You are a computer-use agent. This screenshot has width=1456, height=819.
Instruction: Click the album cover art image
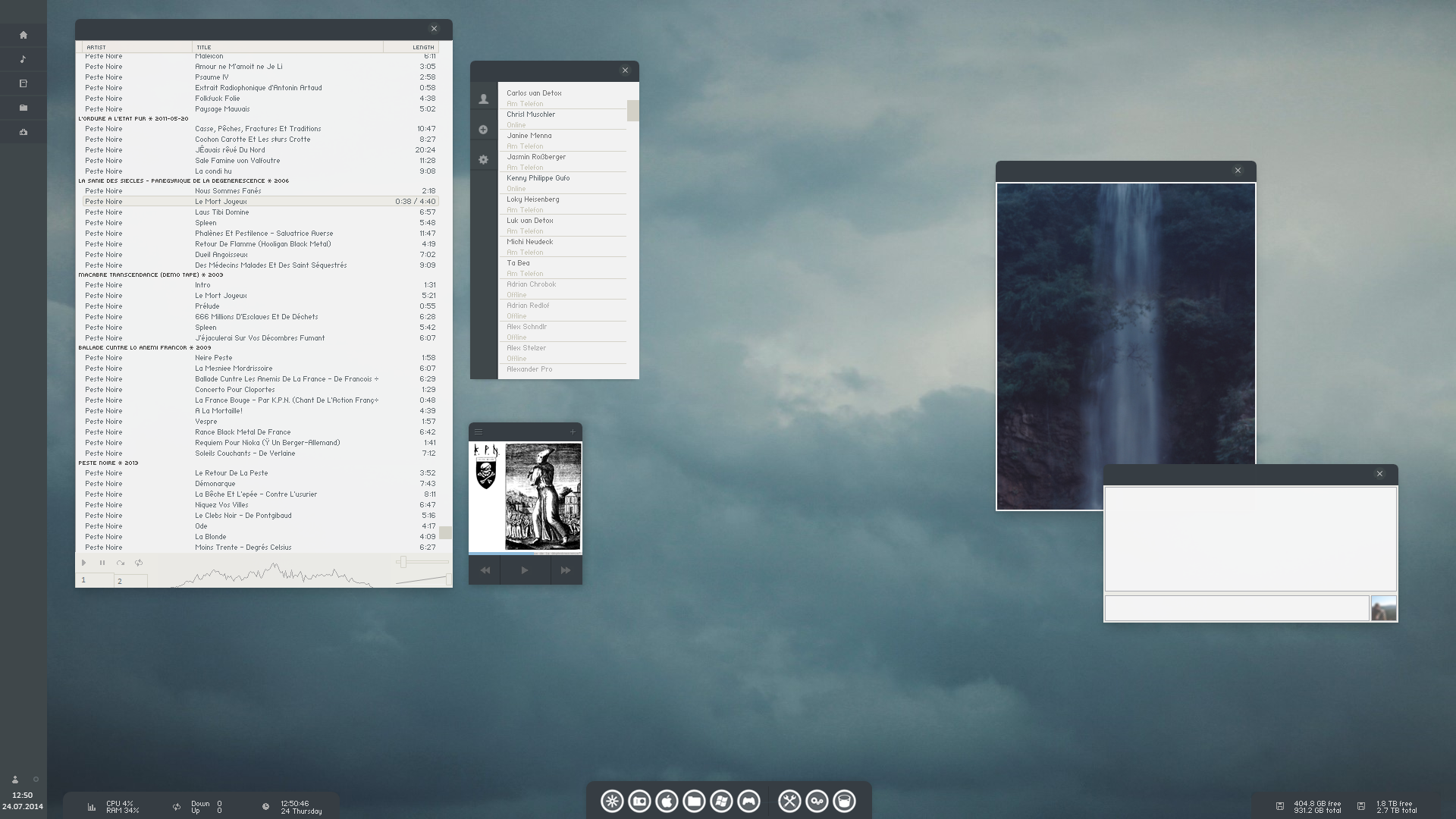(525, 497)
